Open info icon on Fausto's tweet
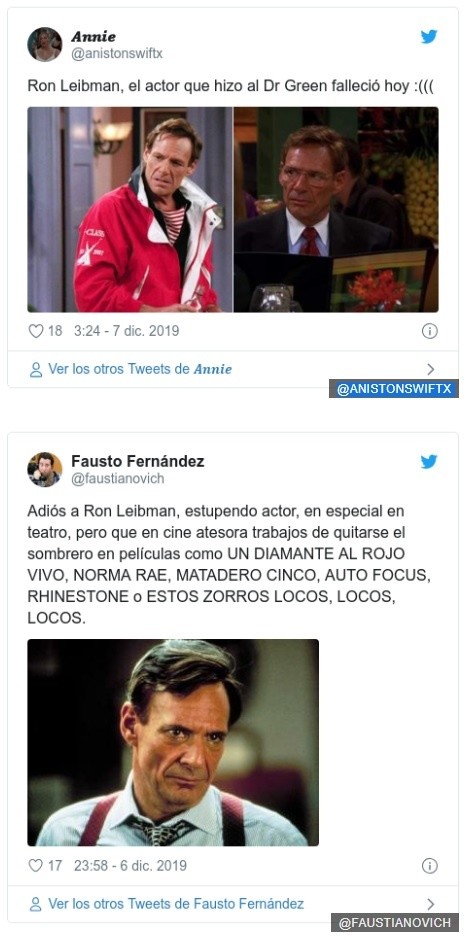 click(x=430, y=866)
